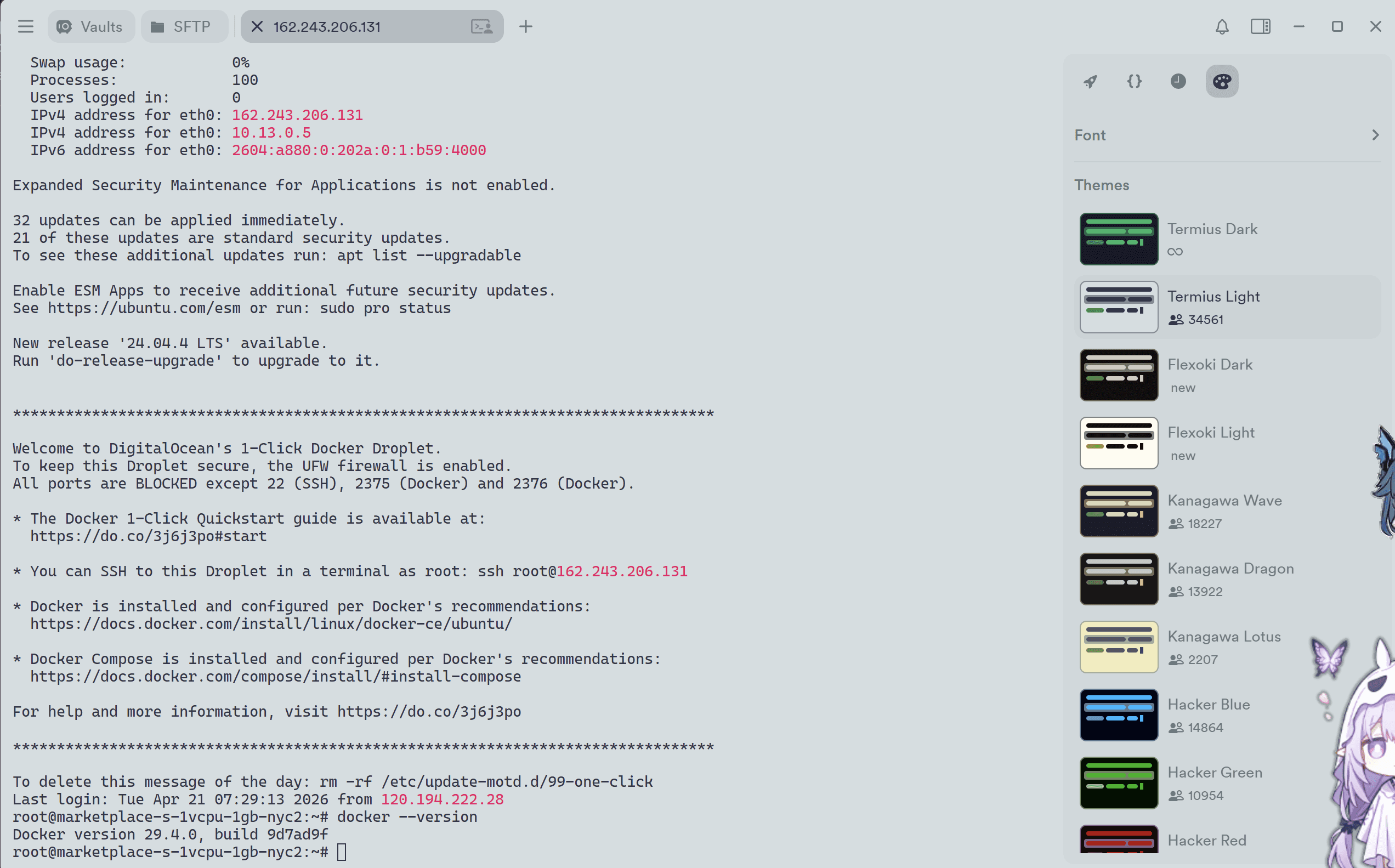Click the IPv6 address 2604:a880:0:202a:0:1:b59:4000
The image size is (1395, 868).
coord(359,150)
